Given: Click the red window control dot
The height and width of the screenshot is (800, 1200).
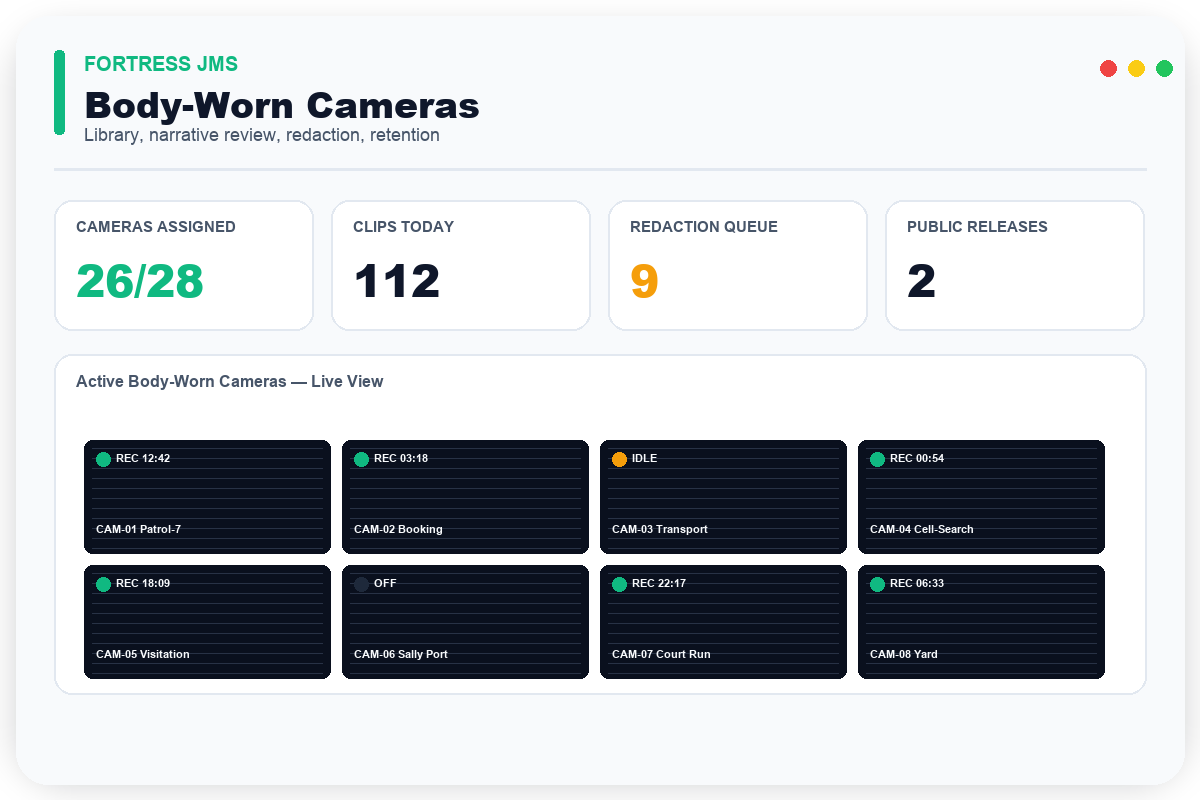Looking at the screenshot, I should 1108,68.
